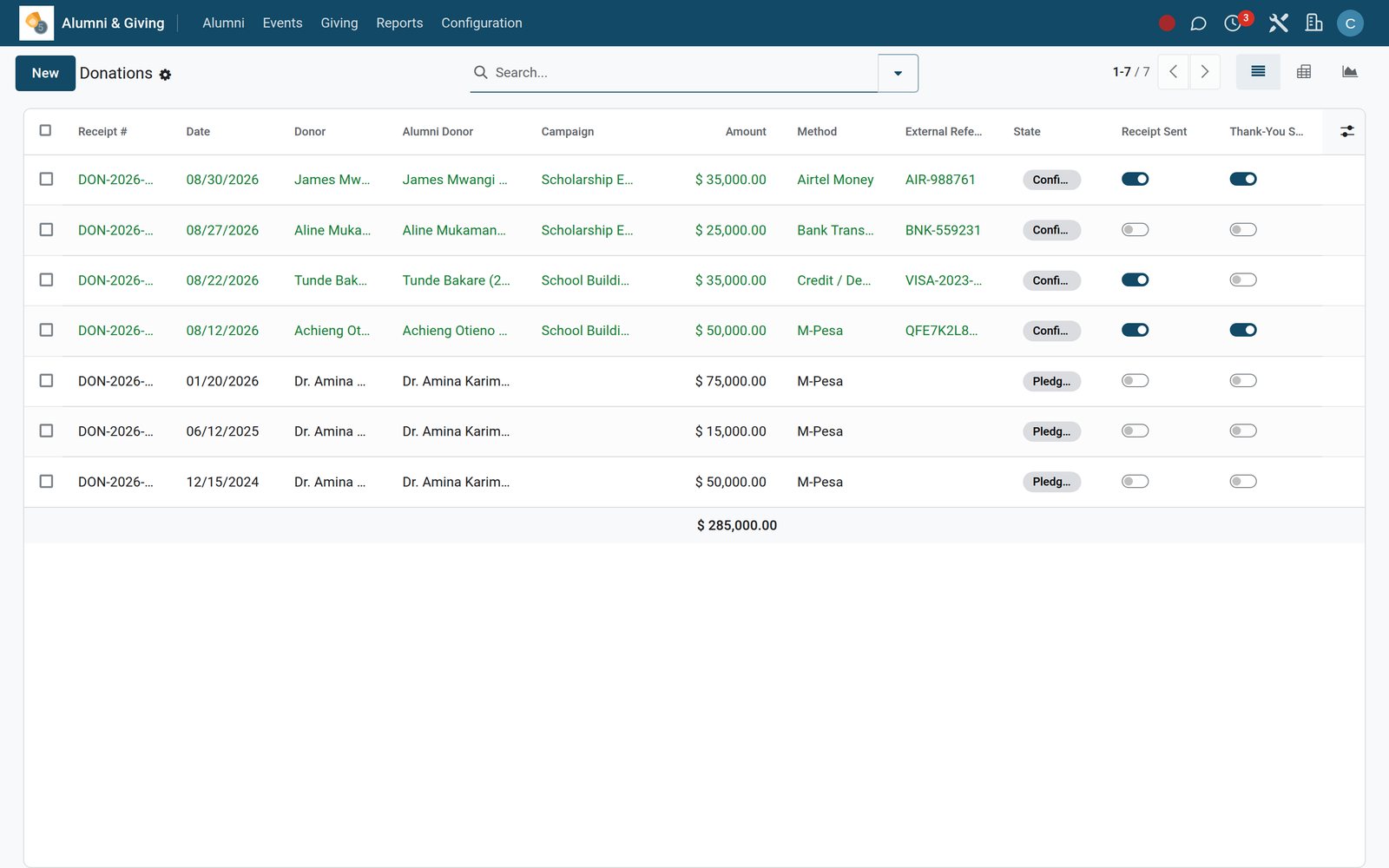This screenshot has width=1389, height=868.
Task: Open the Configuration menu
Action: [481, 23]
